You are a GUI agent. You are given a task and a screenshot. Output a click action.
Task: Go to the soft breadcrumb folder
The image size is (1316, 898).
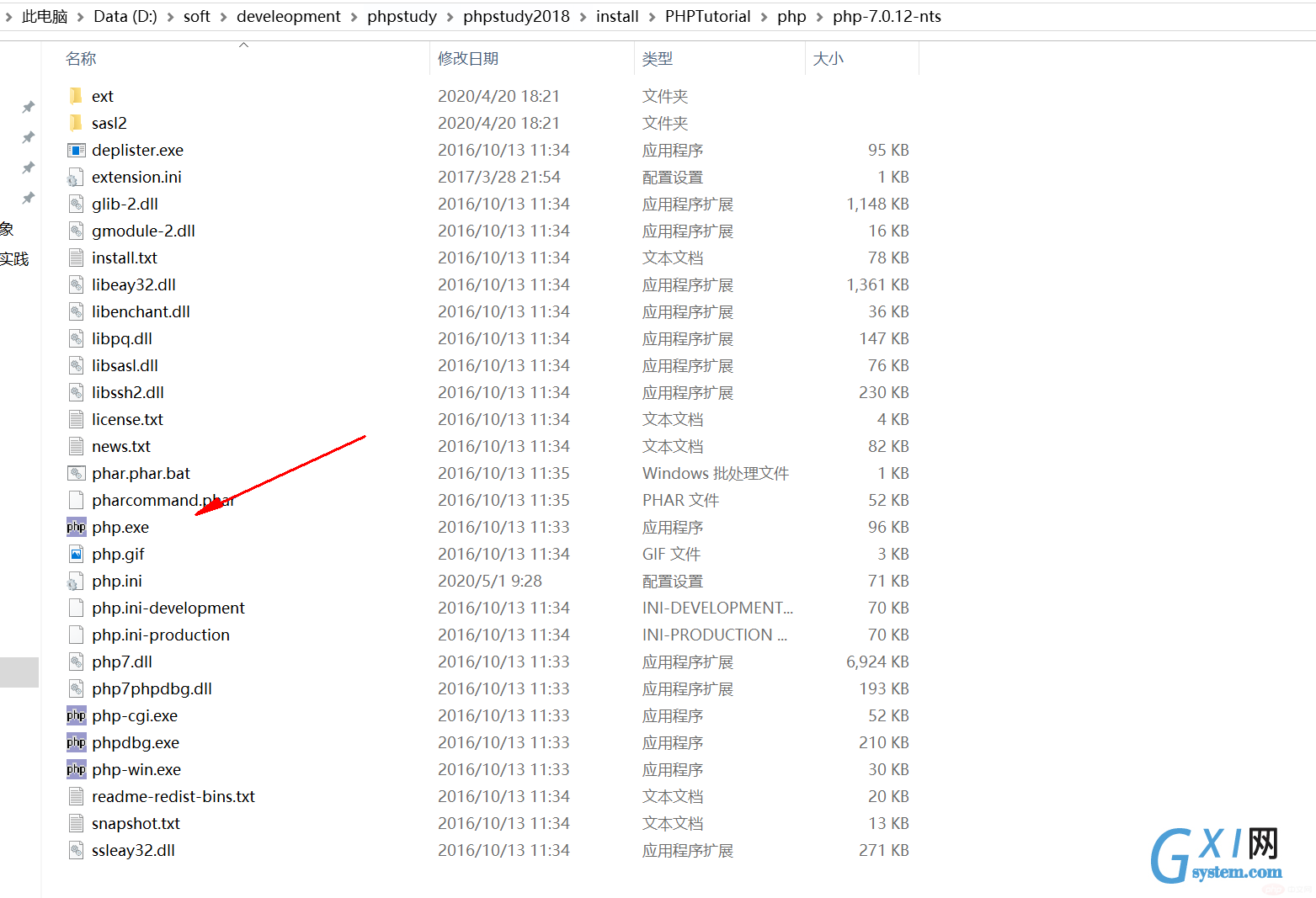click(197, 17)
